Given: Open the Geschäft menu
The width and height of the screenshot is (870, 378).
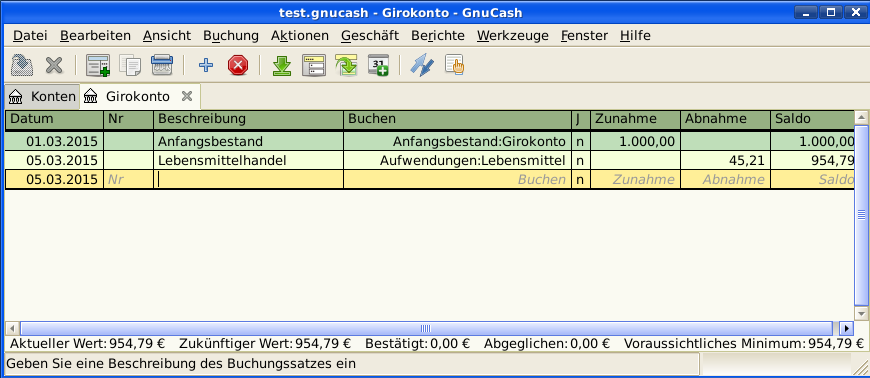Looking at the screenshot, I should click(x=370, y=36).
